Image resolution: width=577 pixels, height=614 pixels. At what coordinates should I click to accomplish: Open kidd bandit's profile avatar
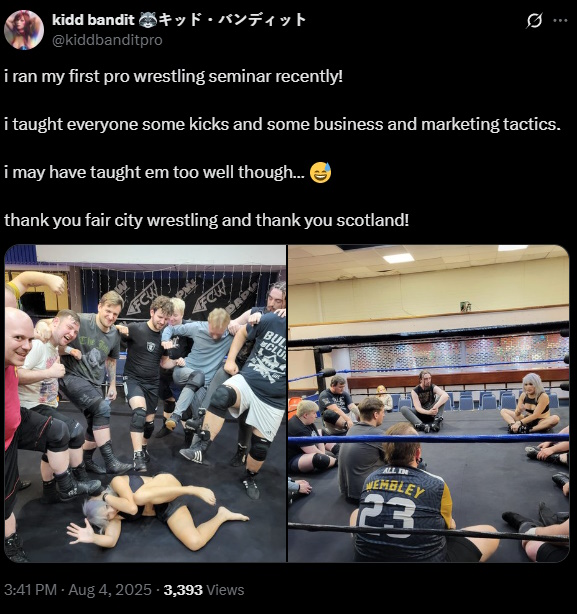pyautogui.click(x=23, y=30)
